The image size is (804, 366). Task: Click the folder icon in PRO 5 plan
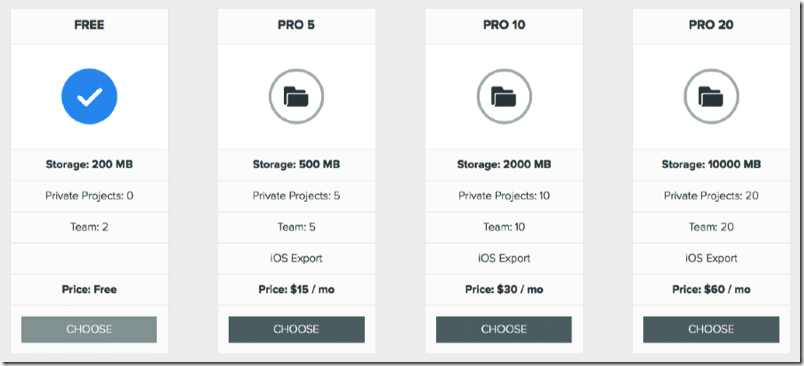tap(296, 96)
